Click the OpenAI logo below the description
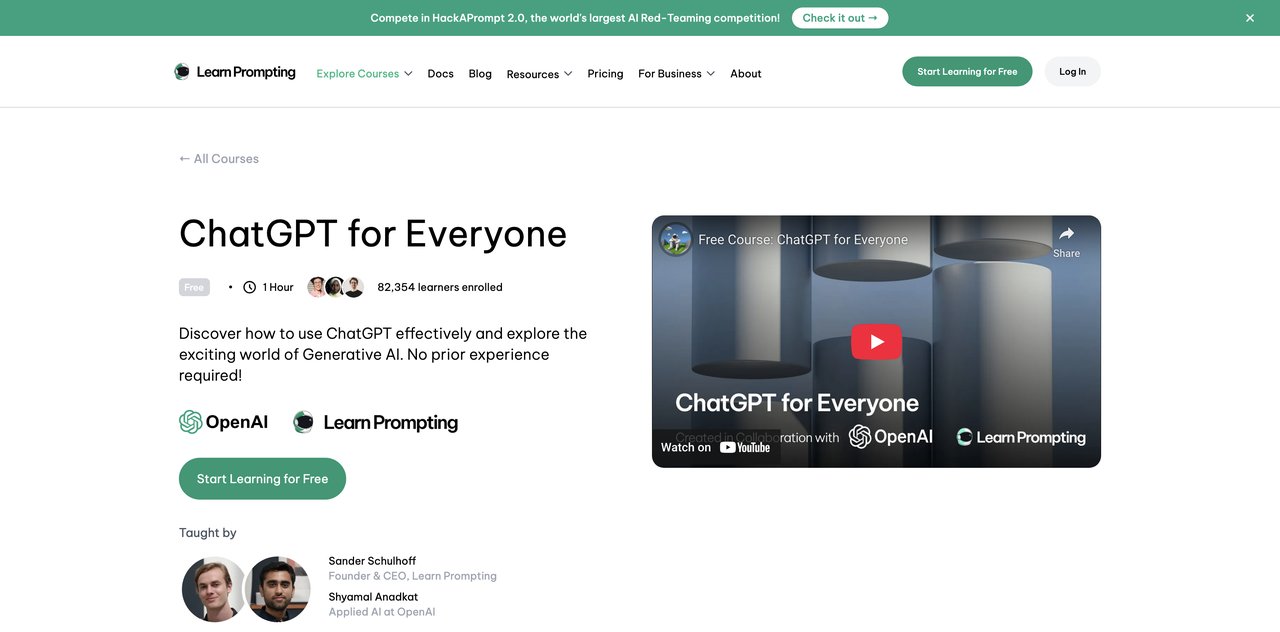The width and height of the screenshot is (1280, 632). click(224, 422)
